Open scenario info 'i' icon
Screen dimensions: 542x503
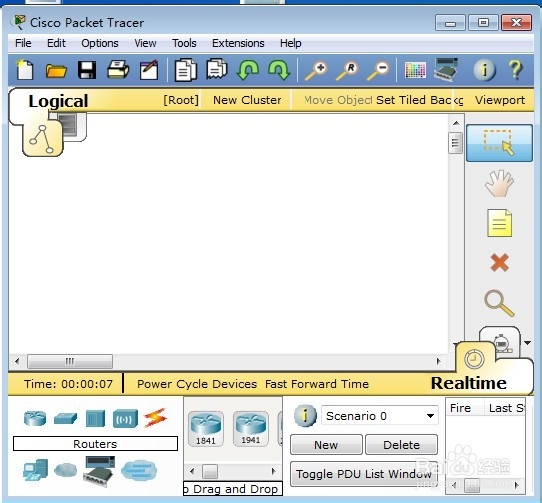305,416
